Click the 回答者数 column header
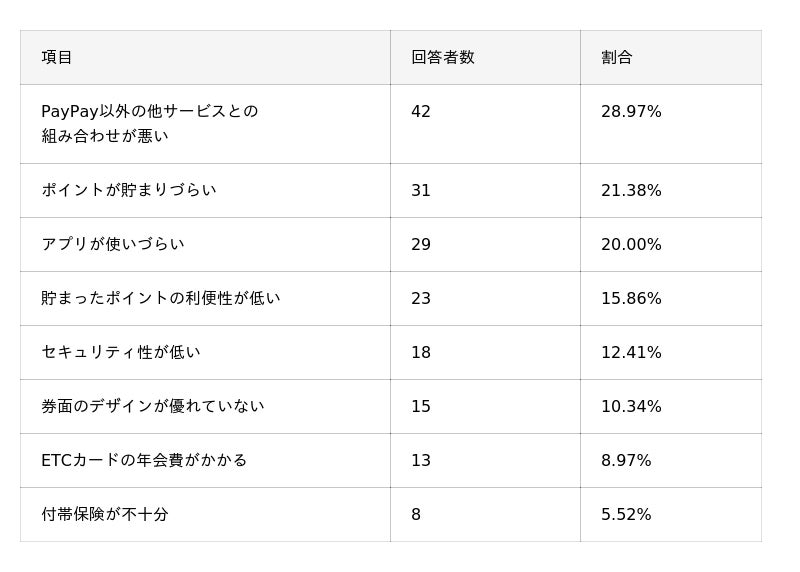Image resolution: width=800 pixels, height=572 pixels. coord(442,58)
